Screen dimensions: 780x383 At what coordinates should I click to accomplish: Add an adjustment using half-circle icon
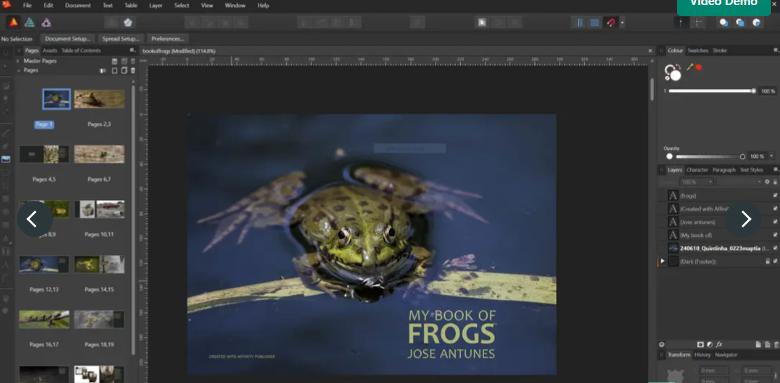710,344
